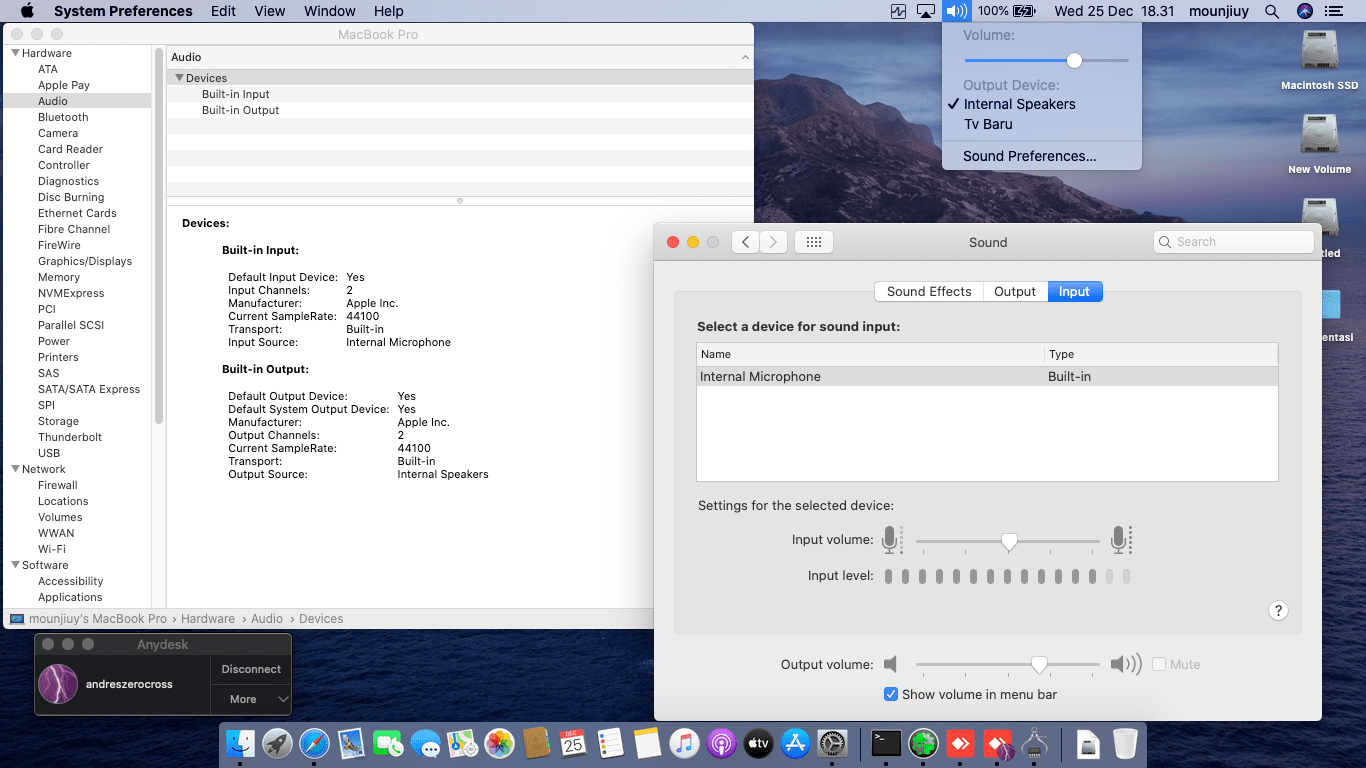Click the volume icon in menu bar
This screenshot has width=1366, height=768.
[957, 11]
